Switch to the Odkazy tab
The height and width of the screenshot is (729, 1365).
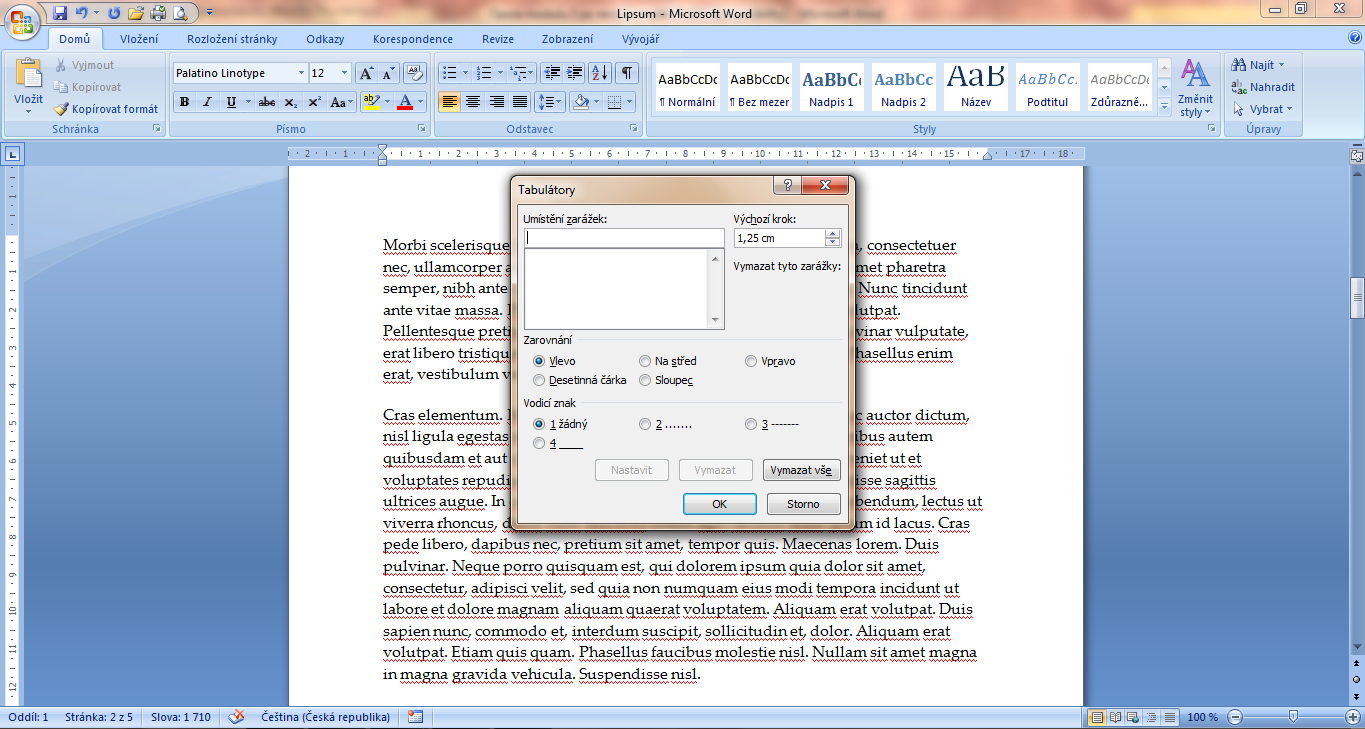(326, 39)
